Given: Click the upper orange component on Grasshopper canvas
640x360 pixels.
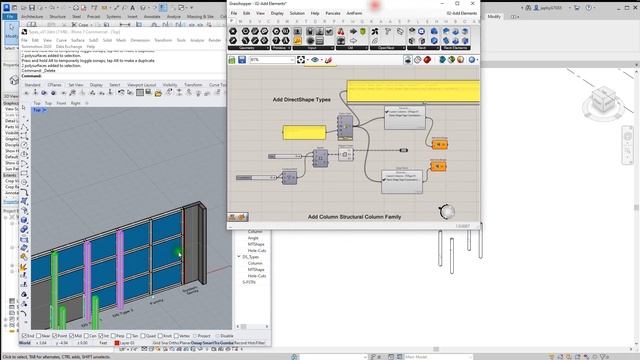Looking at the screenshot, I should [440, 144].
